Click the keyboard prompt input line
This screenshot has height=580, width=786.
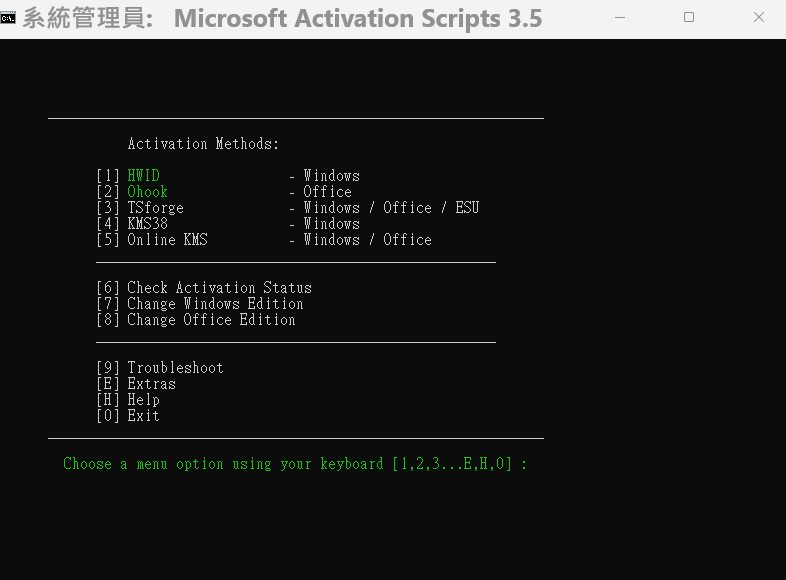point(294,464)
